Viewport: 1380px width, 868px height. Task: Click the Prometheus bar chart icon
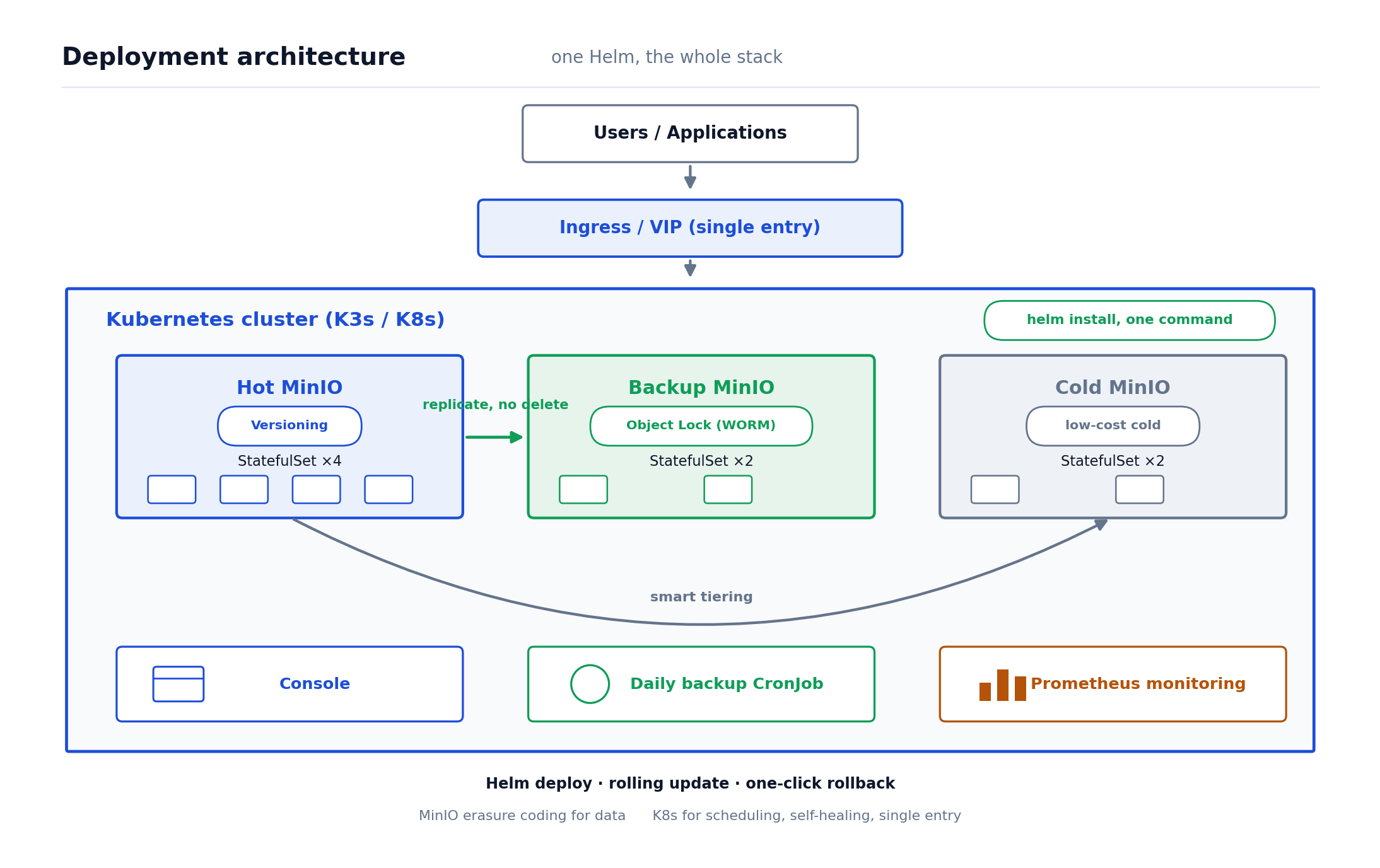[x=1003, y=685]
